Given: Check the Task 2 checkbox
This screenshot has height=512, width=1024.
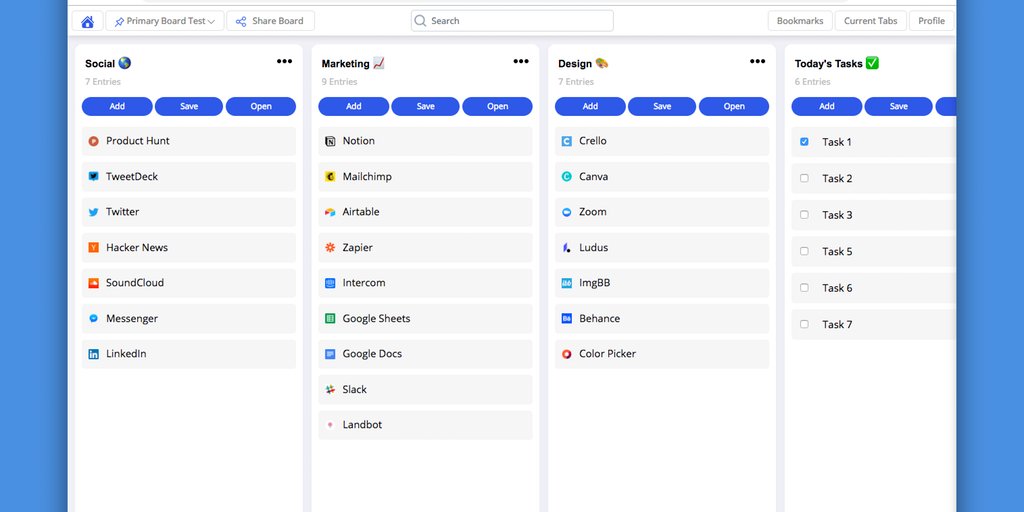Looking at the screenshot, I should tap(804, 178).
